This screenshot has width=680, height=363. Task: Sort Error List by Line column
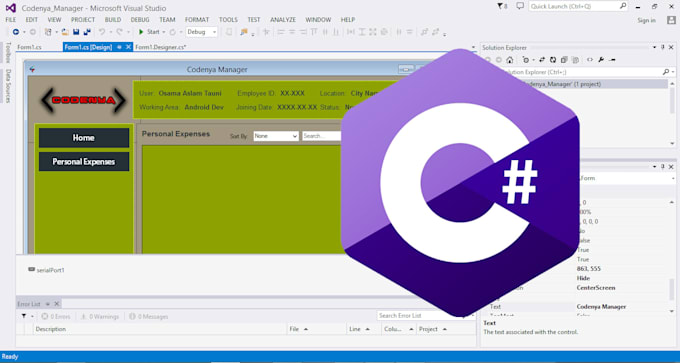364,329
